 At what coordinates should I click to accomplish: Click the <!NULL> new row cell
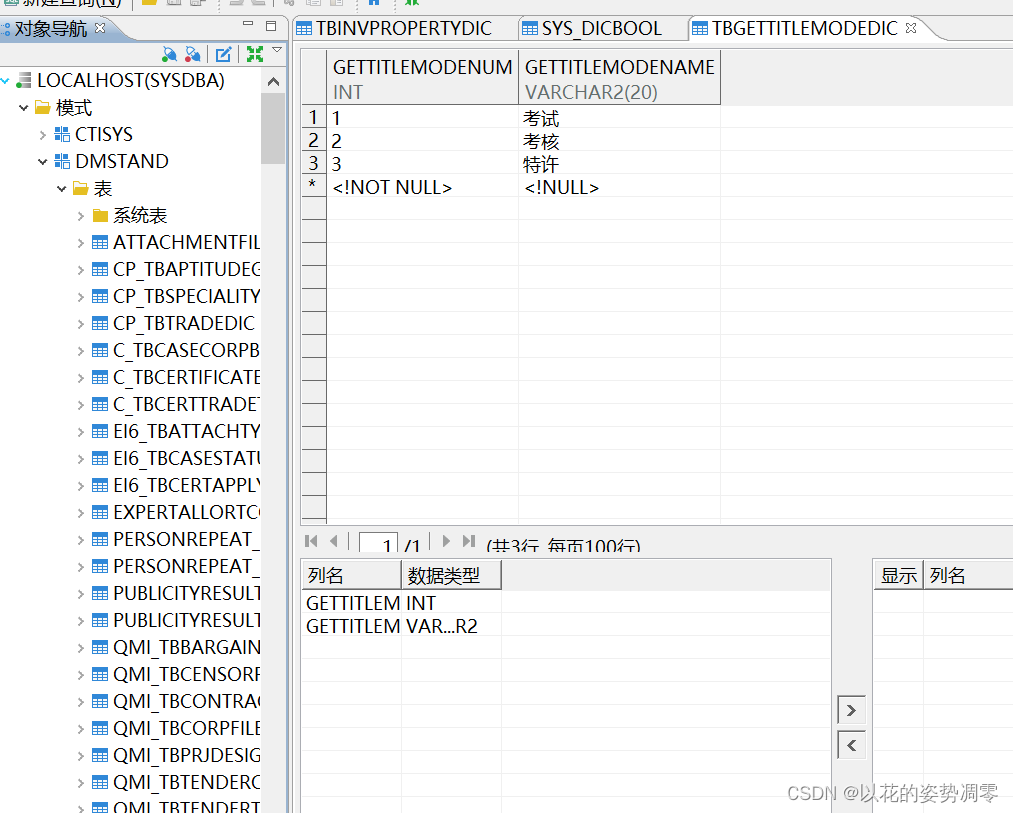[x=619, y=187]
